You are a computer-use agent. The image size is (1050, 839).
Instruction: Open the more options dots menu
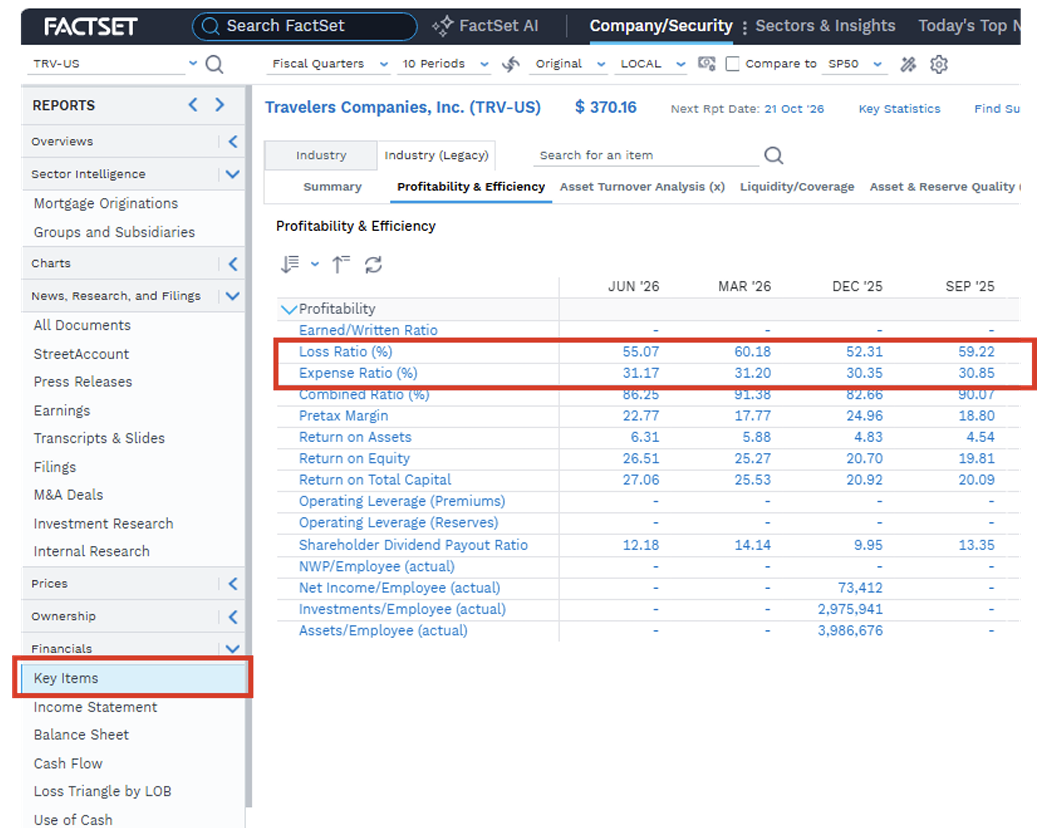pyautogui.click(x=745, y=27)
